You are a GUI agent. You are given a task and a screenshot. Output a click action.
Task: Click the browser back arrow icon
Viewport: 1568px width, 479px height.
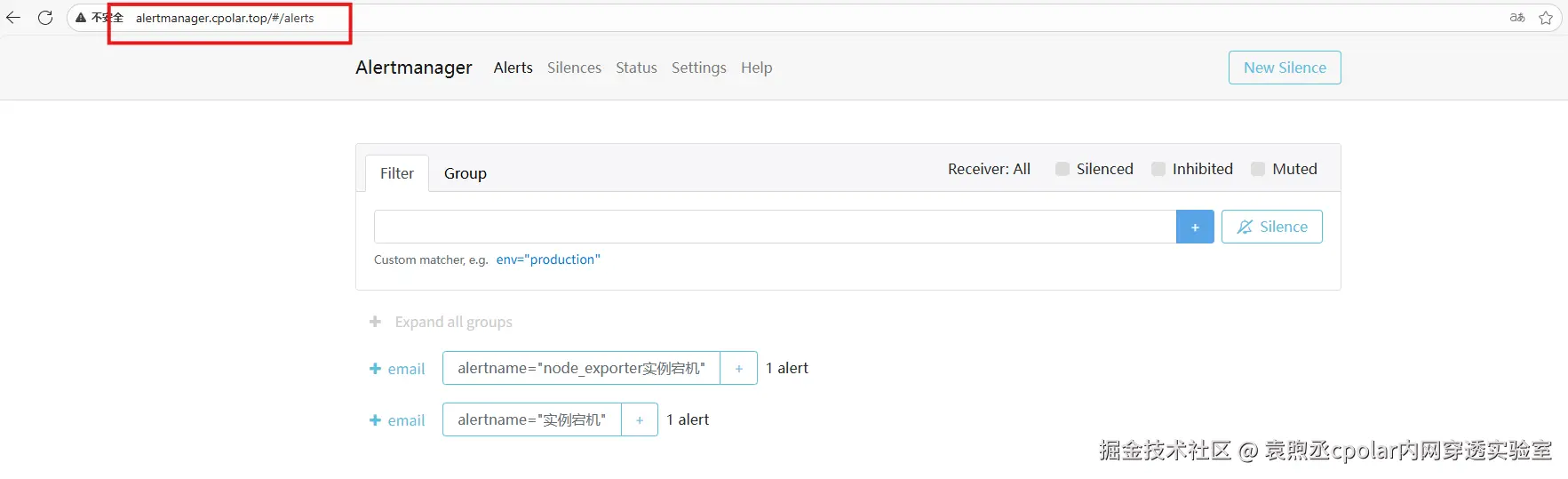(x=13, y=18)
